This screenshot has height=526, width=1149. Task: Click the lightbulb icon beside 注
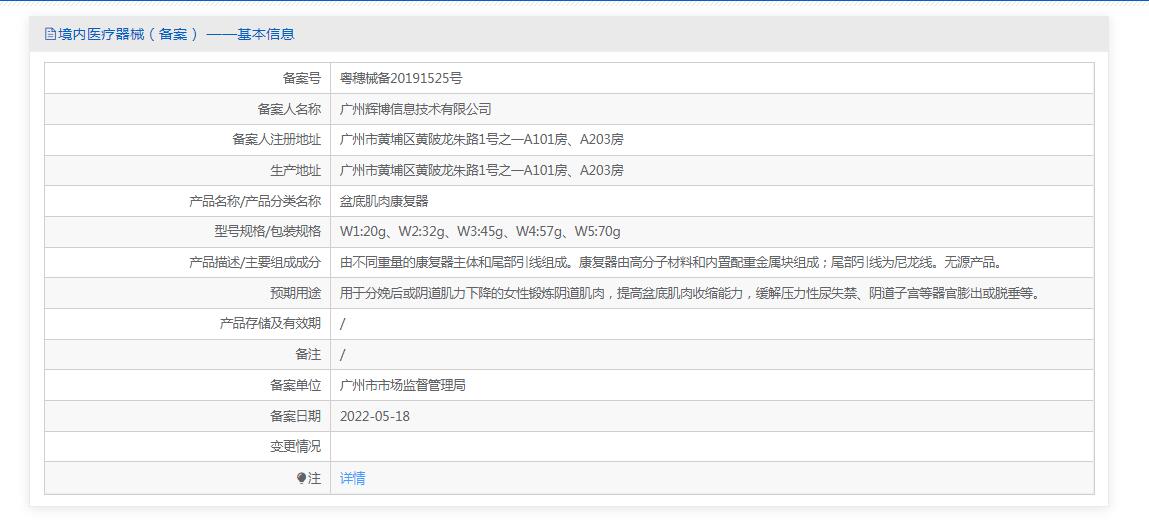pyautogui.click(x=301, y=478)
